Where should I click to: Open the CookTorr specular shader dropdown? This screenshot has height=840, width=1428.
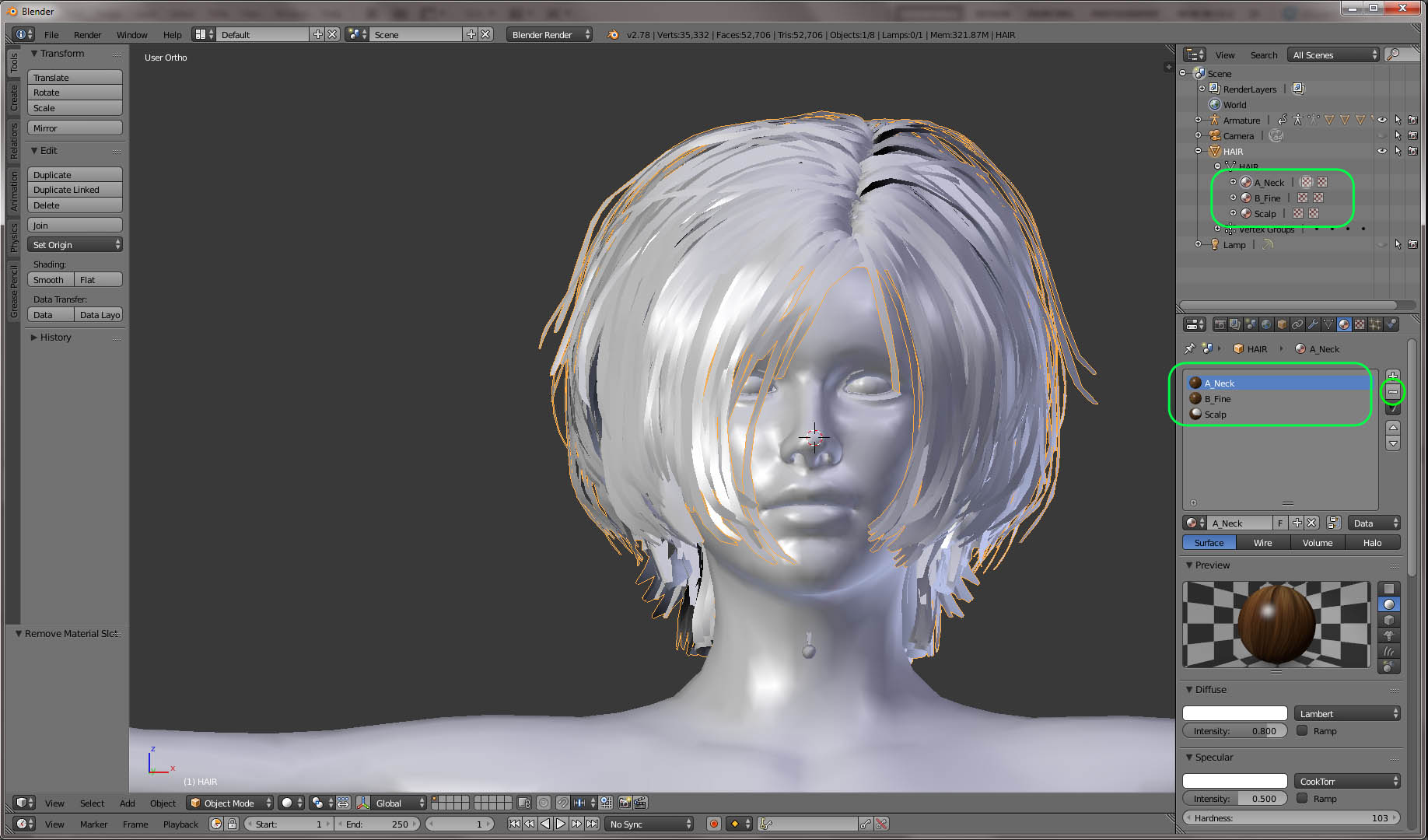pos(1347,781)
